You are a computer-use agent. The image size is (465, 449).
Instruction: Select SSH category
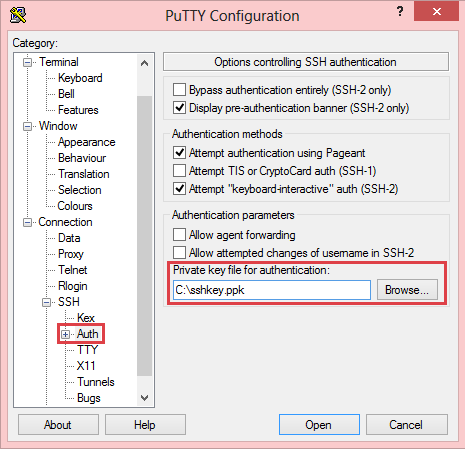pyautogui.click(x=69, y=302)
